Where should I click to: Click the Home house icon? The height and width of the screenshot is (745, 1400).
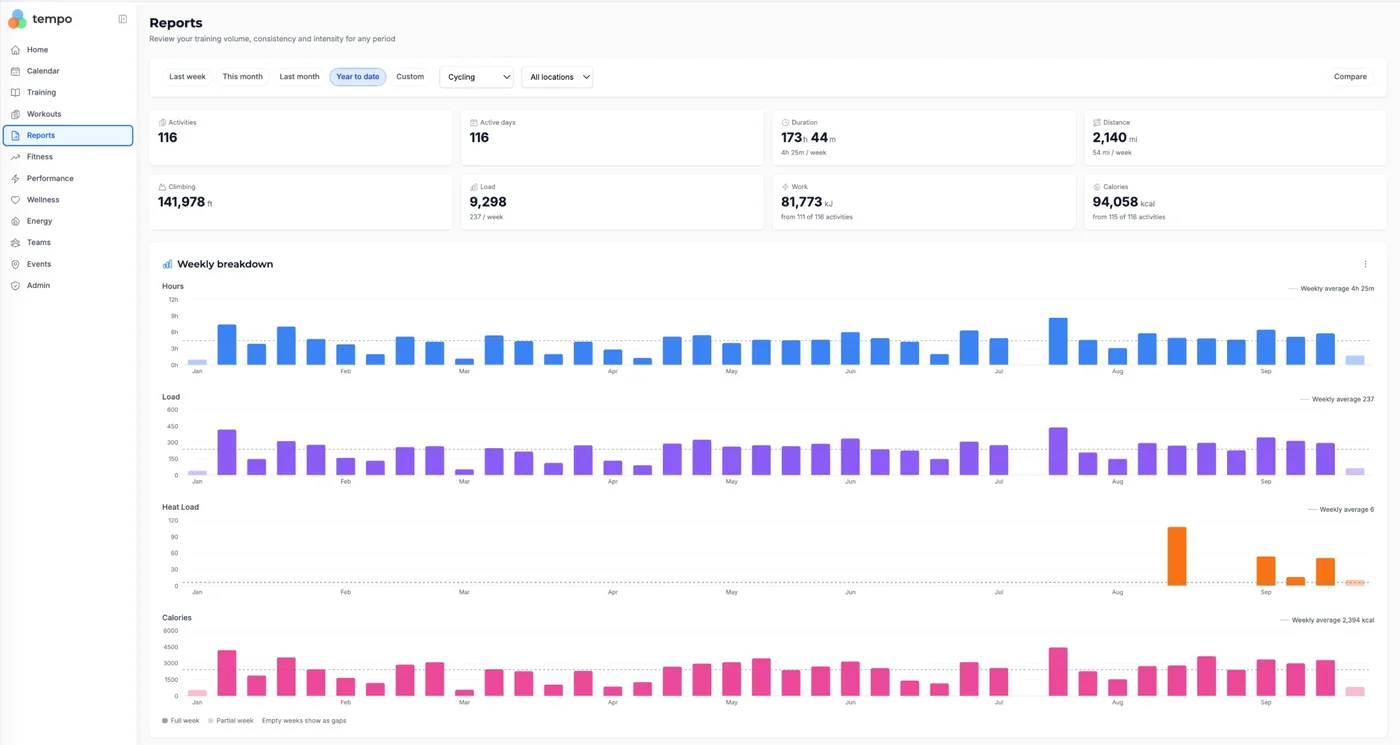15,50
